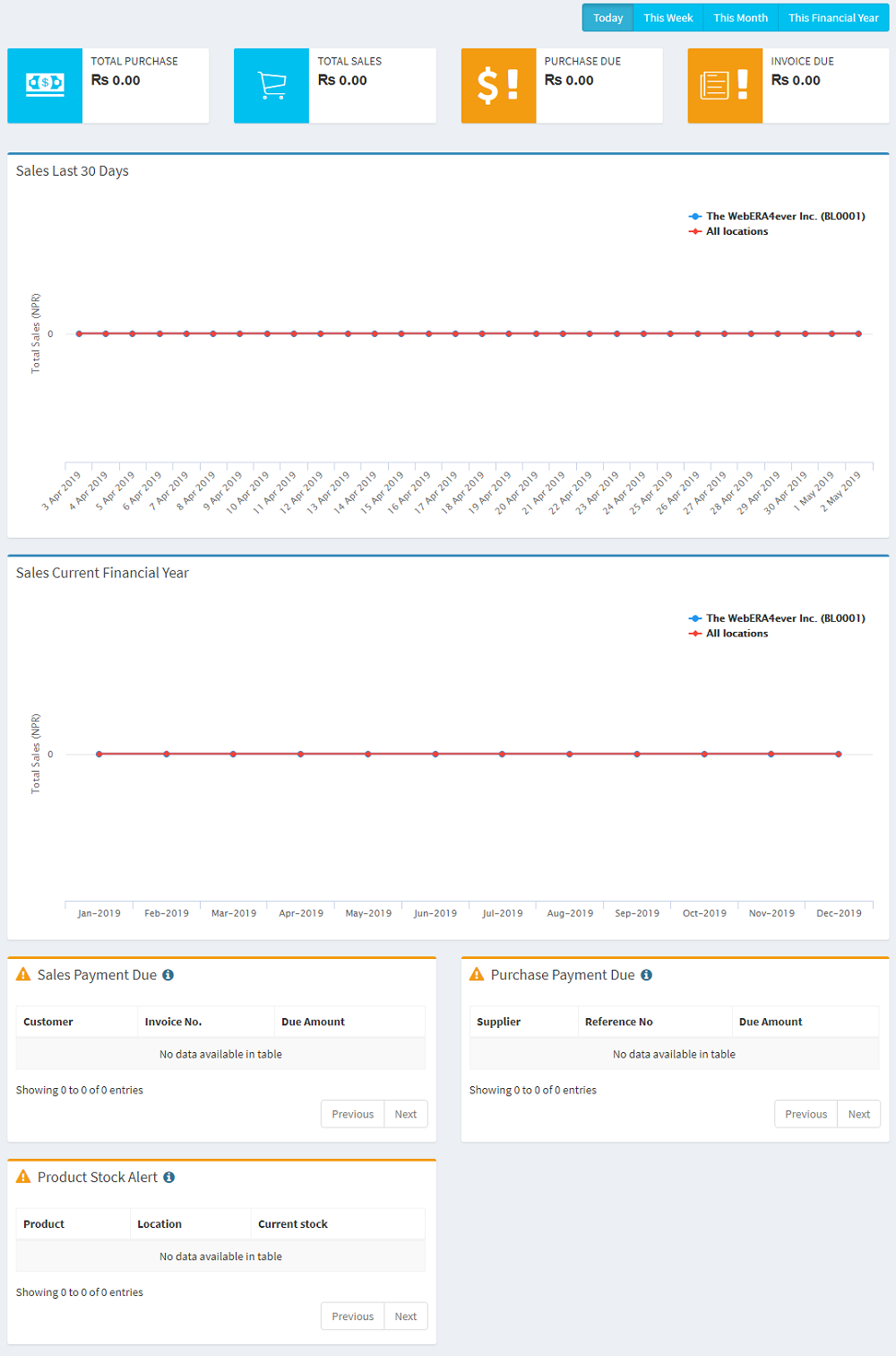
Task: Toggle All locations series in Financial Year chart legend
Action: [x=736, y=634]
